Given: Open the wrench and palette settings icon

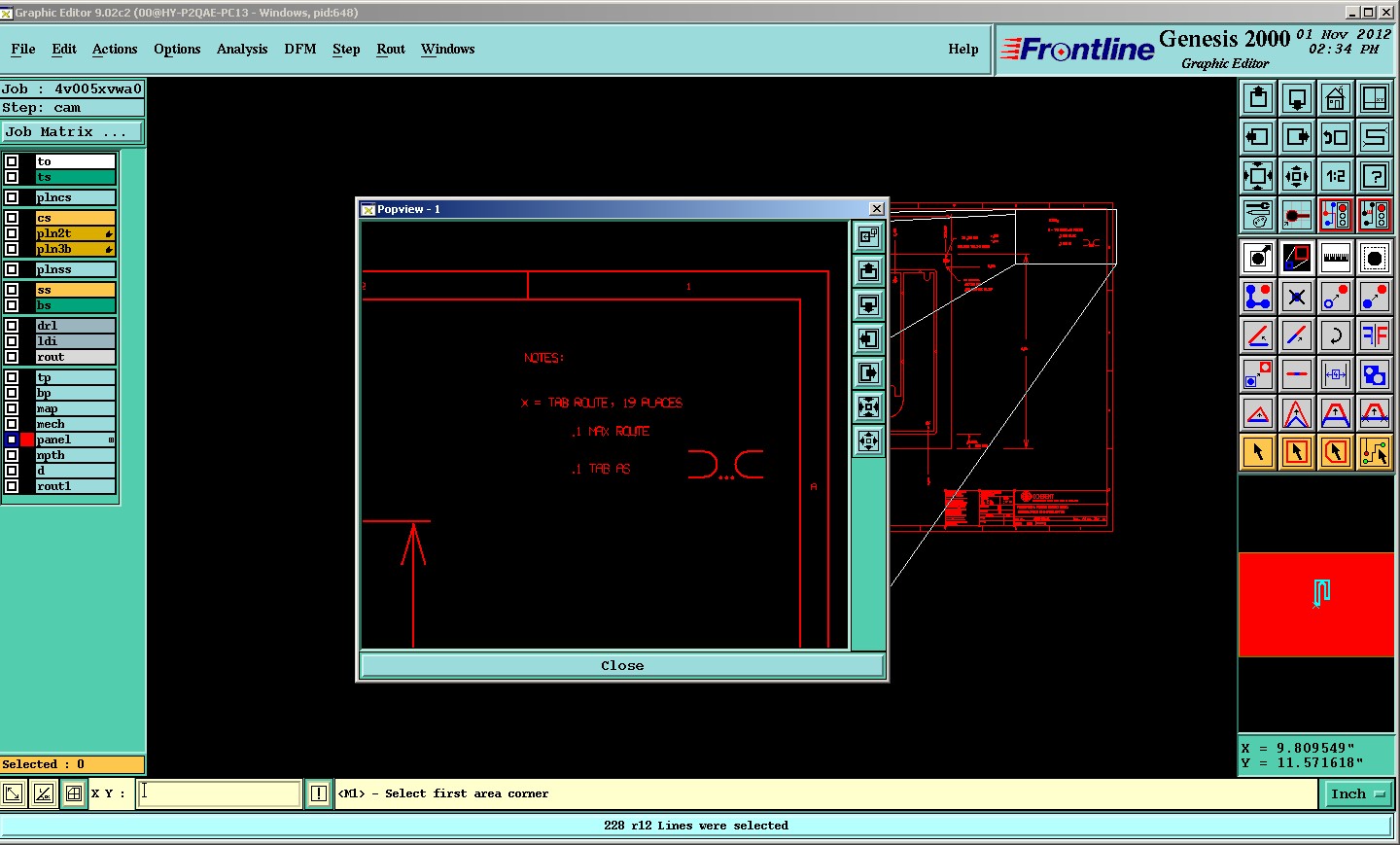Looking at the screenshot, I should [1258, 215].
